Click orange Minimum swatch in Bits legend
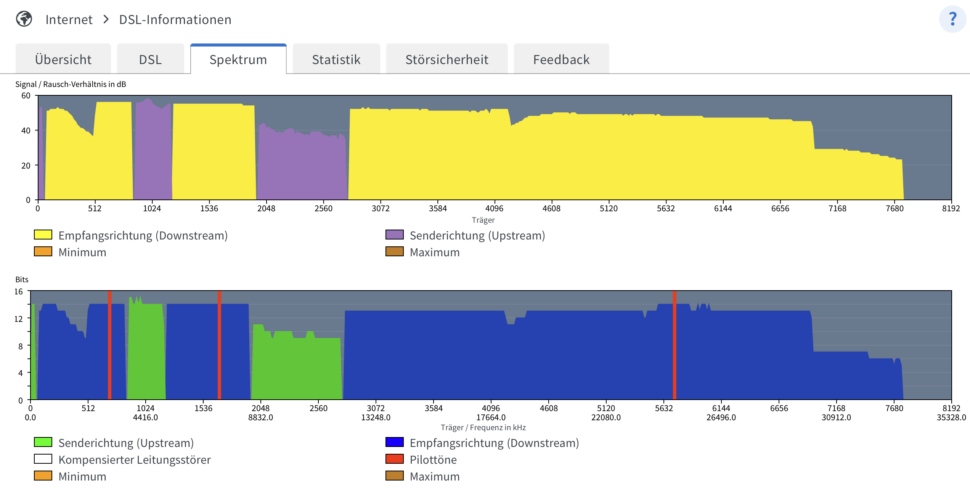This screenshot has height=495, width=970. click(x=43, y=476)
